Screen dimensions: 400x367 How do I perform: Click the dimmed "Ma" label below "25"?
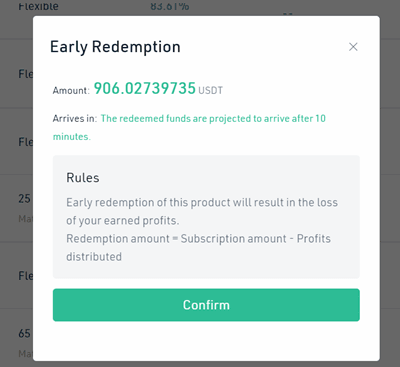25,219
